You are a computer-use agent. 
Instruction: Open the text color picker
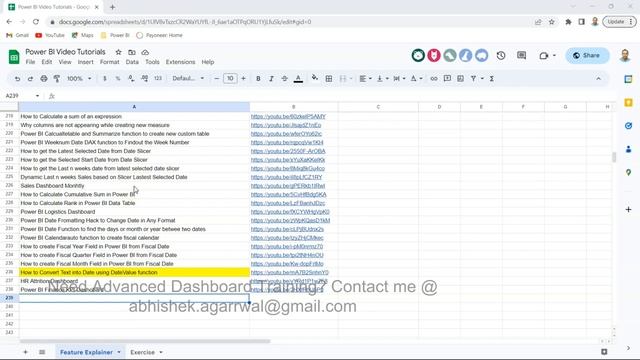(298, 78)
